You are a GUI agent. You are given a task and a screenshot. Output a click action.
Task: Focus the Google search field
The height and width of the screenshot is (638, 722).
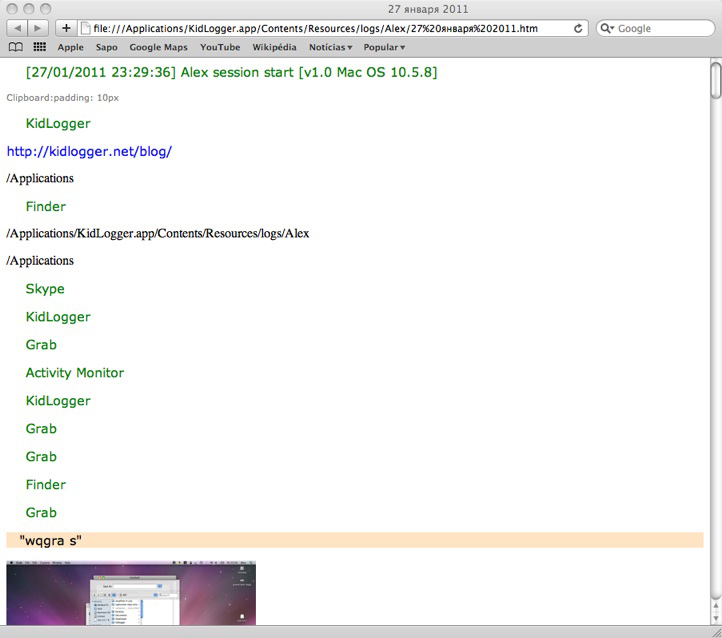pyautogui.click(x=656, y=28)
